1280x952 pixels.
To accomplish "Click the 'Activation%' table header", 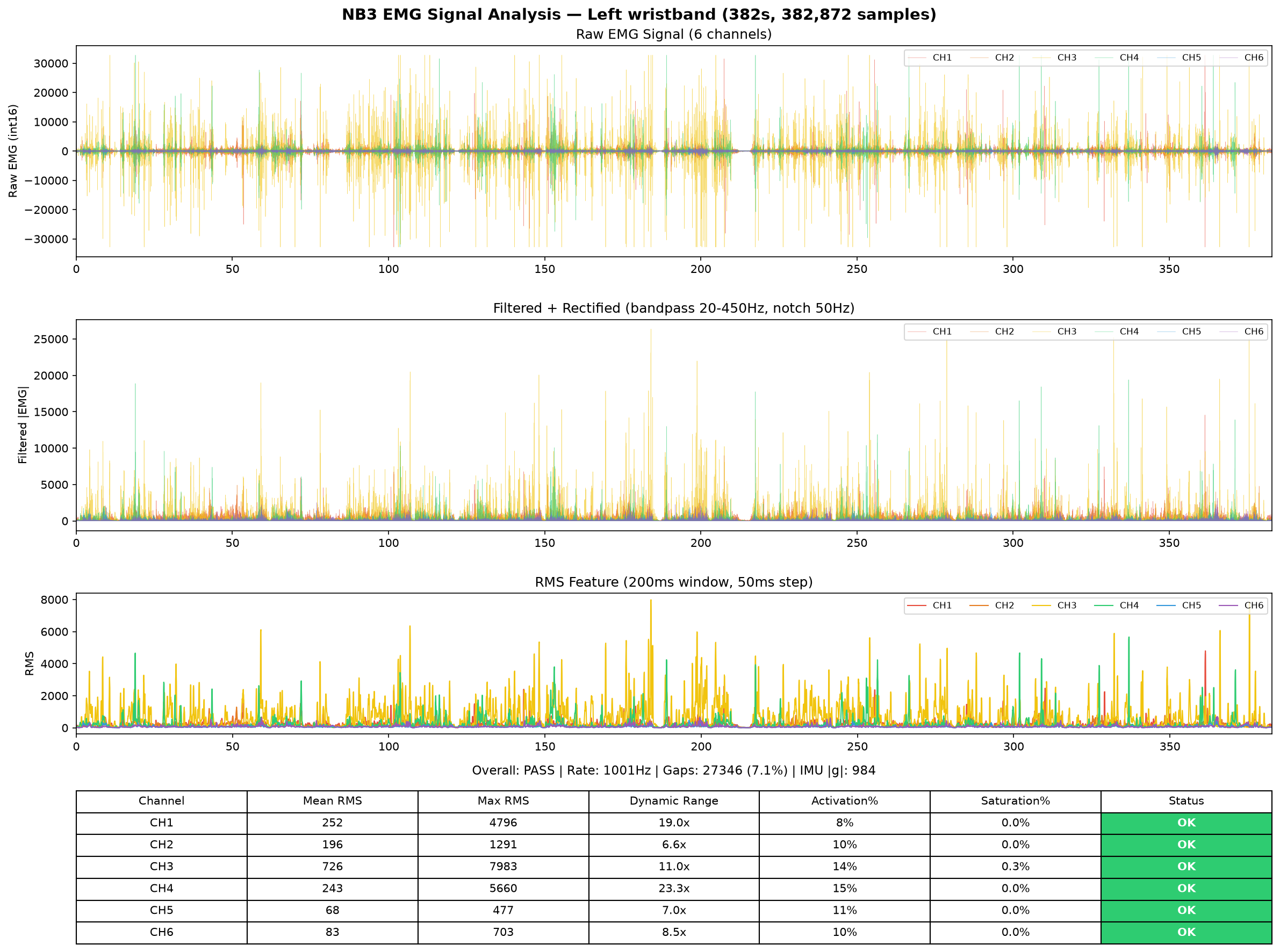I will 845,801.
